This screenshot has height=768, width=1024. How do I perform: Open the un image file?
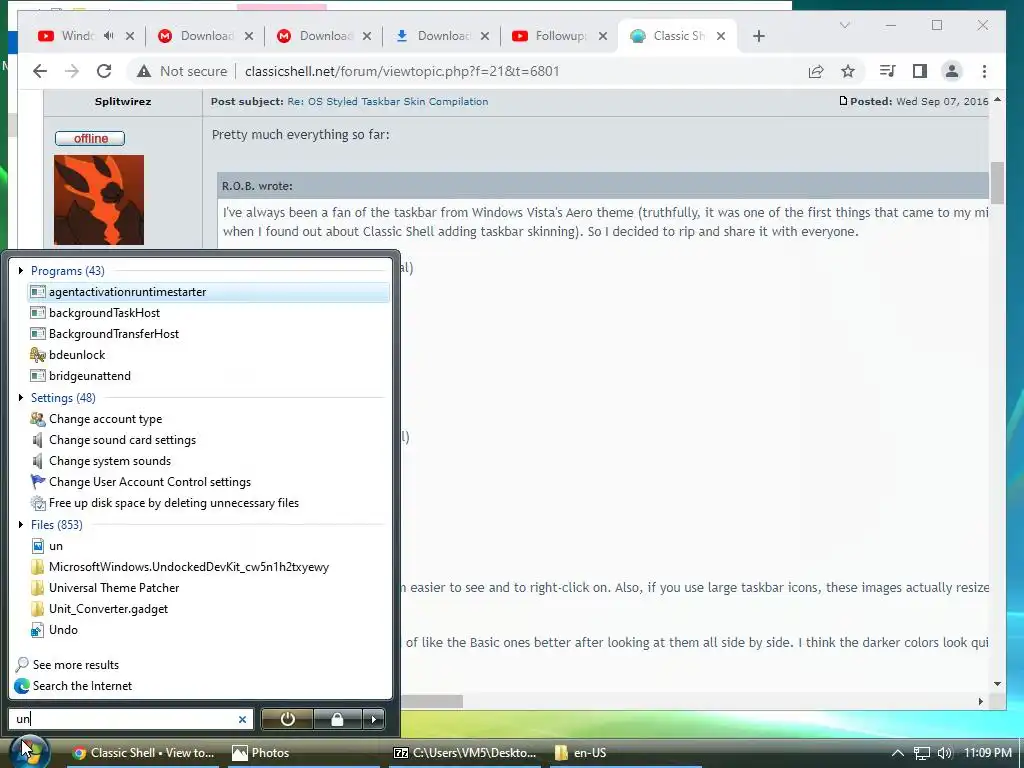click(208, 546)
